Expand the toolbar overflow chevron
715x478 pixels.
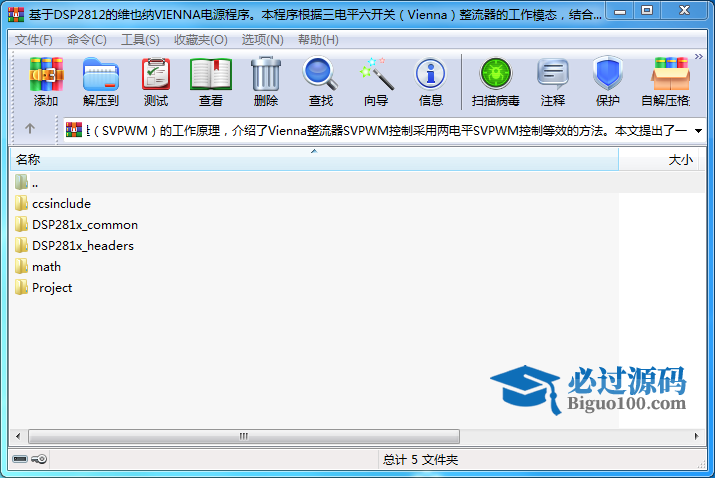tap(699, 57)
